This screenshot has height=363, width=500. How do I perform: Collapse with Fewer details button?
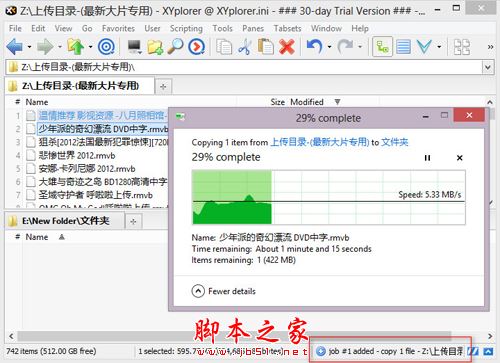(x=223, y=291)
